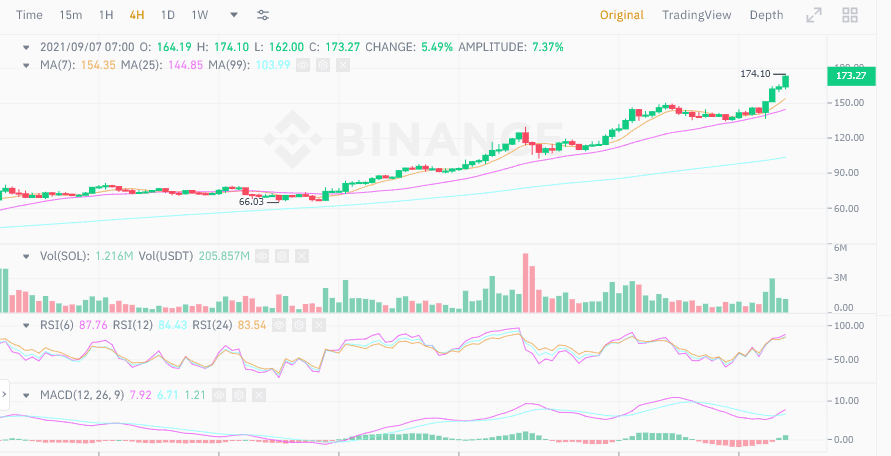Click the candle date 2021/09/07 07:00
The height and width of the screenshot is (456, 891).
87,47
